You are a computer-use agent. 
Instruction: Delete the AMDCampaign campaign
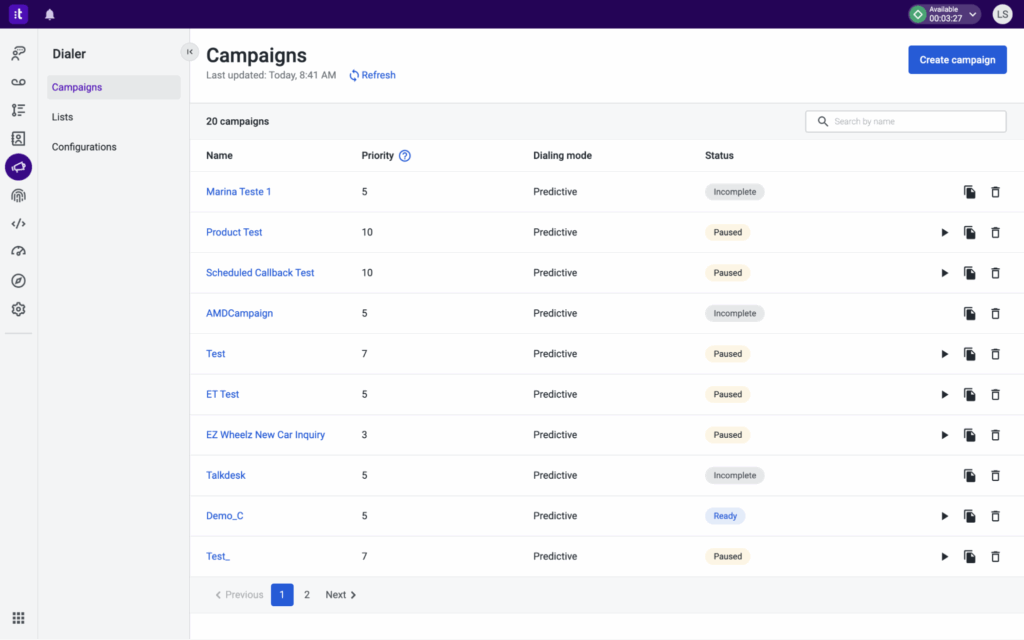[x=995, y=313]
